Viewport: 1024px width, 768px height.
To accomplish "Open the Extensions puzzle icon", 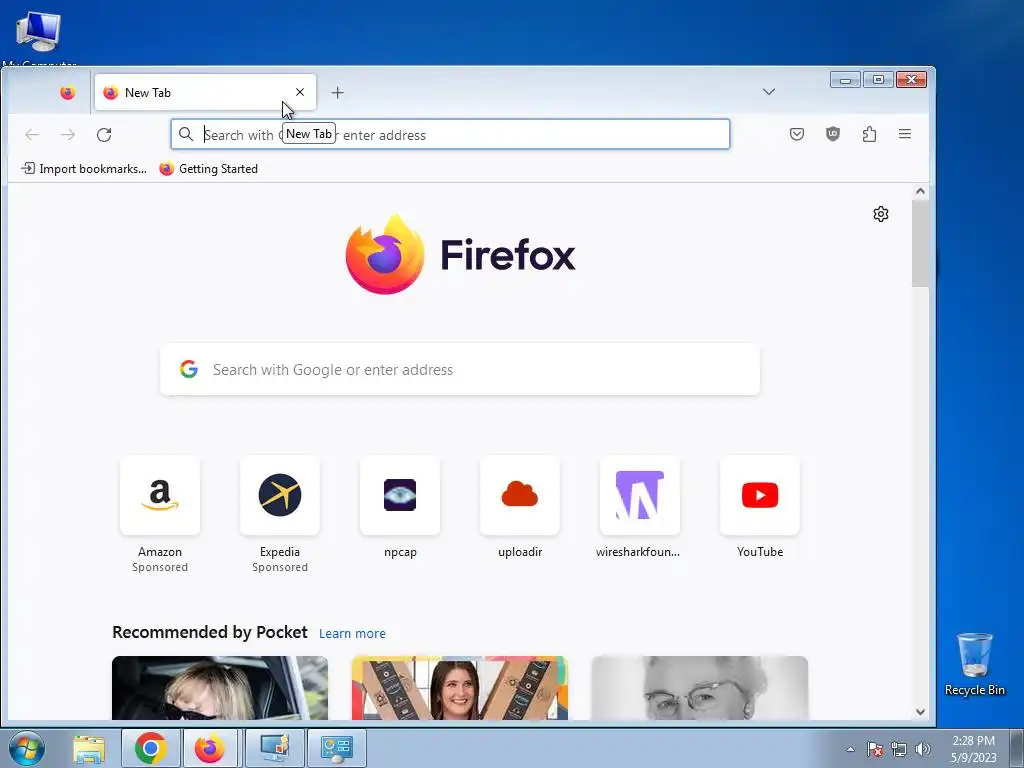I will (869, 135).
